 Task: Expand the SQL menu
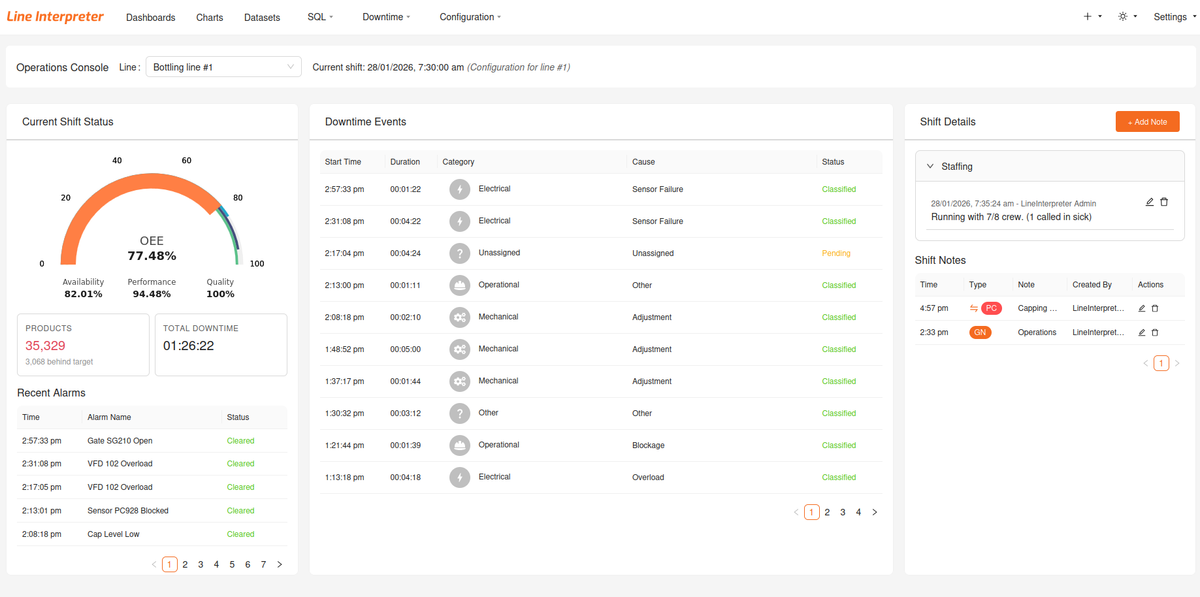click(x=320, y=17)
